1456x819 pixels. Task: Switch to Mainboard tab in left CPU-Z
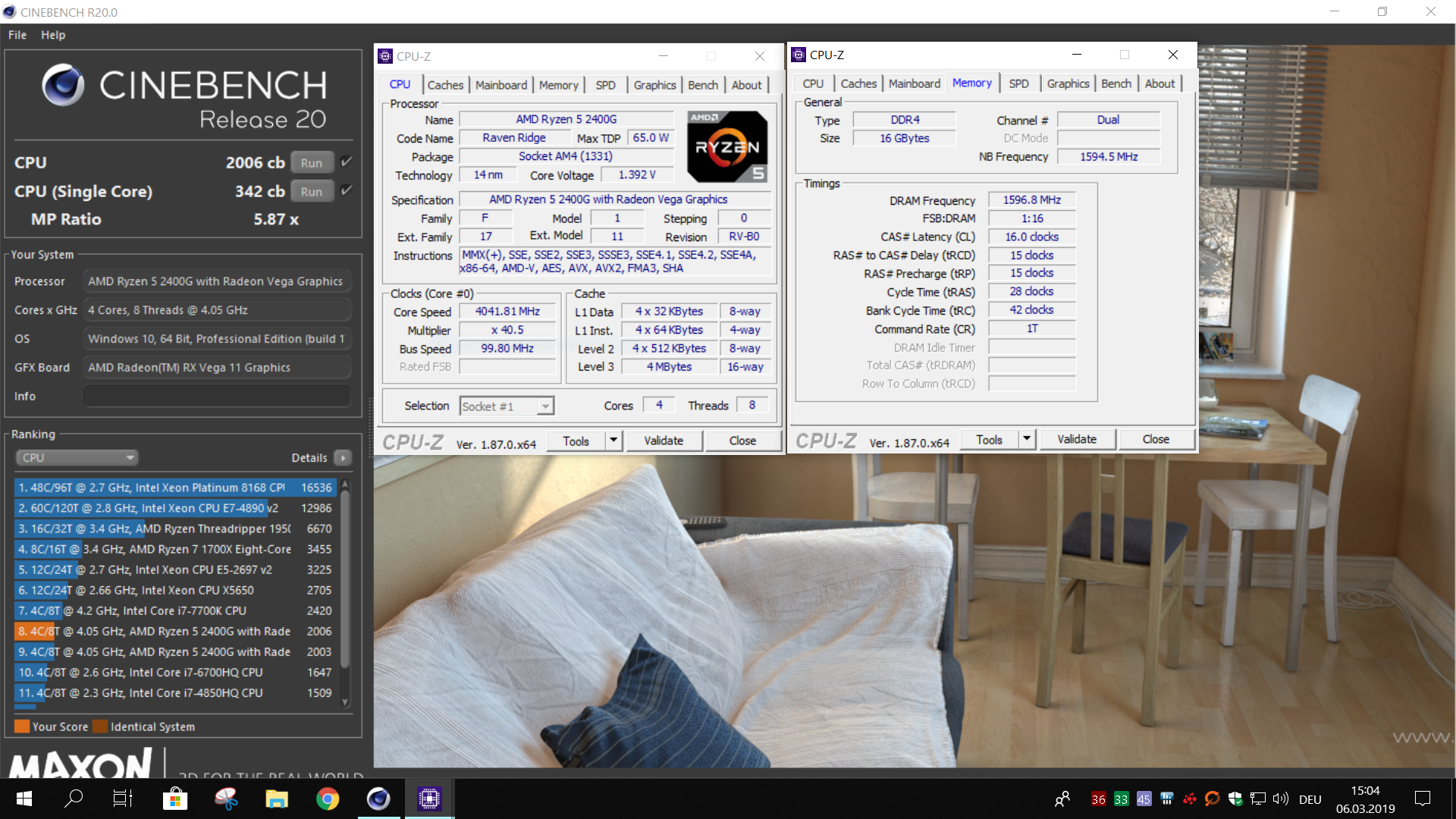(501, 85)
